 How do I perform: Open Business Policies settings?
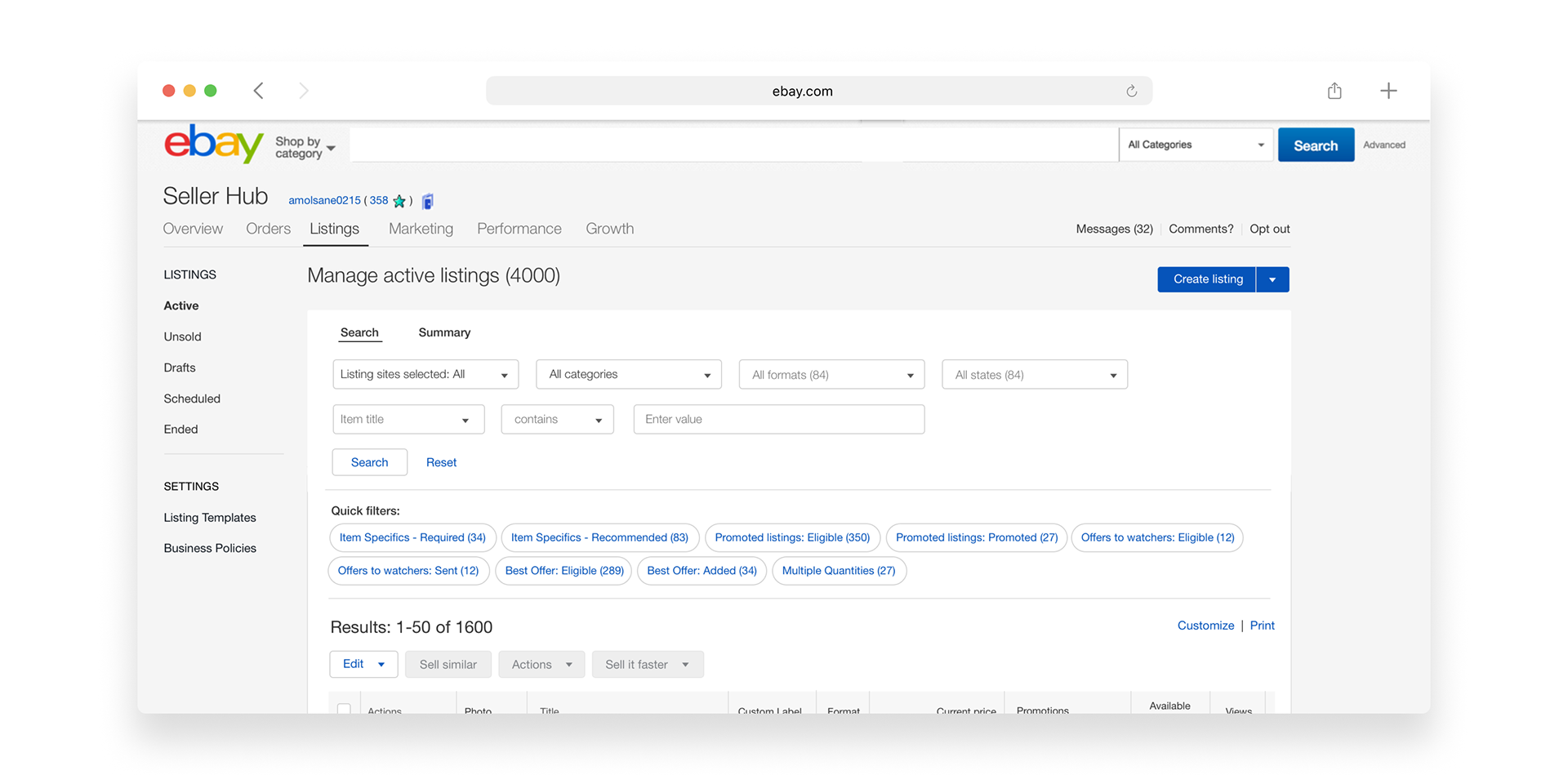(210, 548)
